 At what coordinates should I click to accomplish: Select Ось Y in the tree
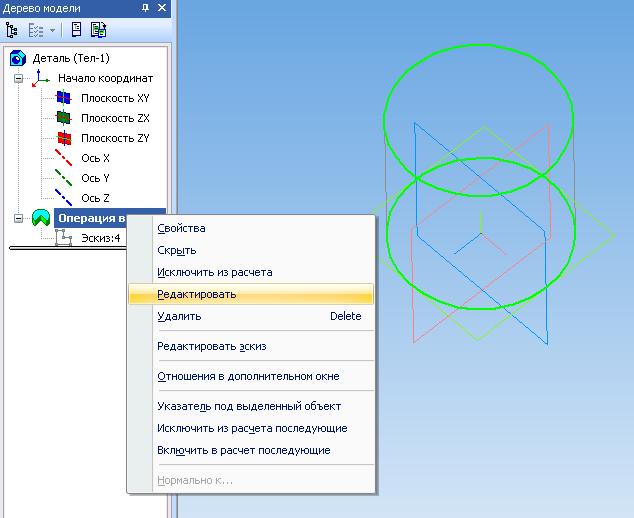[95, 178]
